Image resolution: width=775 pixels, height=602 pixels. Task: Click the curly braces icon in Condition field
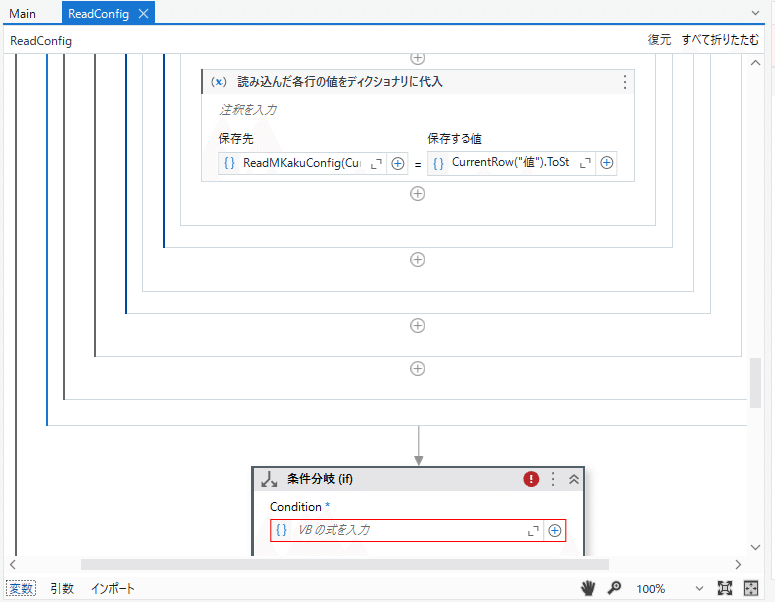click(x=281, y=530)
